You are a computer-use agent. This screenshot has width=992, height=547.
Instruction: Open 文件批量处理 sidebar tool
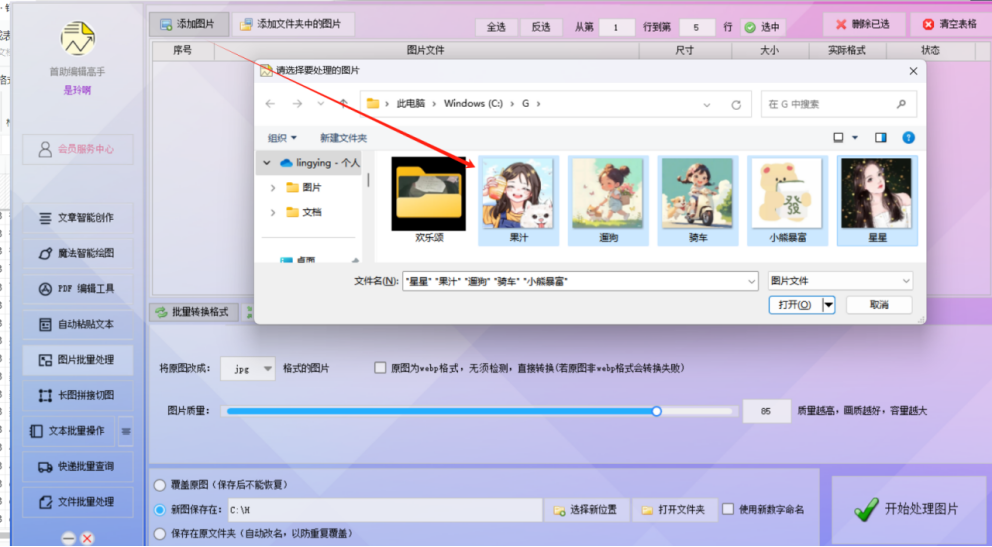point(78,502)
